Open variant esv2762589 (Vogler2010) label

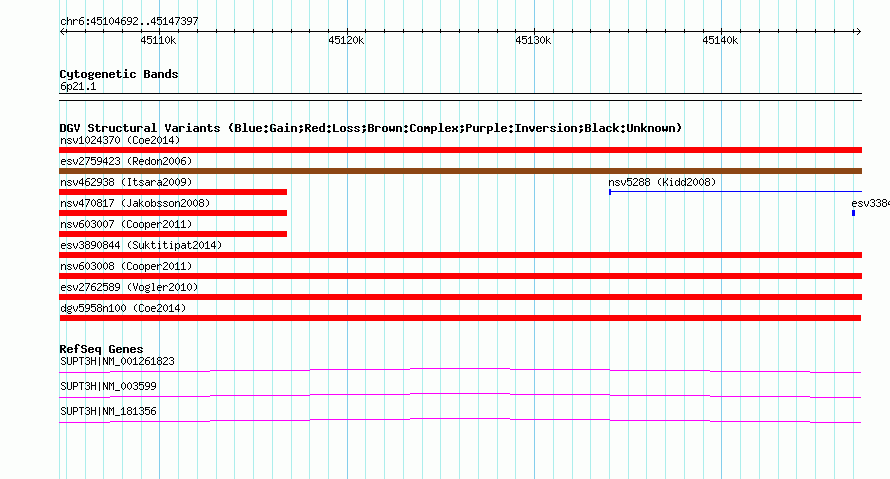pos(129,287)
